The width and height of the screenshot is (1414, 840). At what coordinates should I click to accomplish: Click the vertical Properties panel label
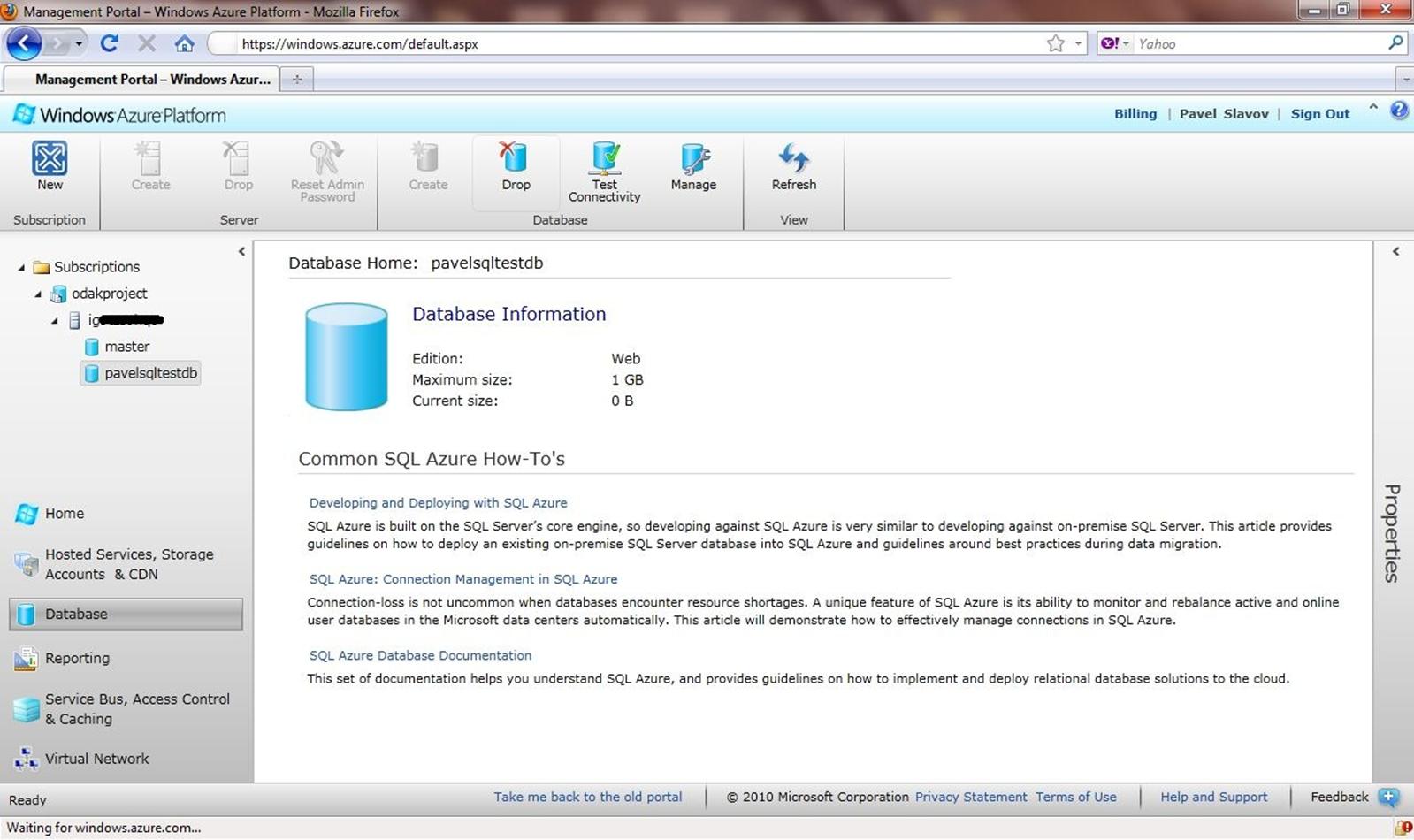tap(1392, 533)
